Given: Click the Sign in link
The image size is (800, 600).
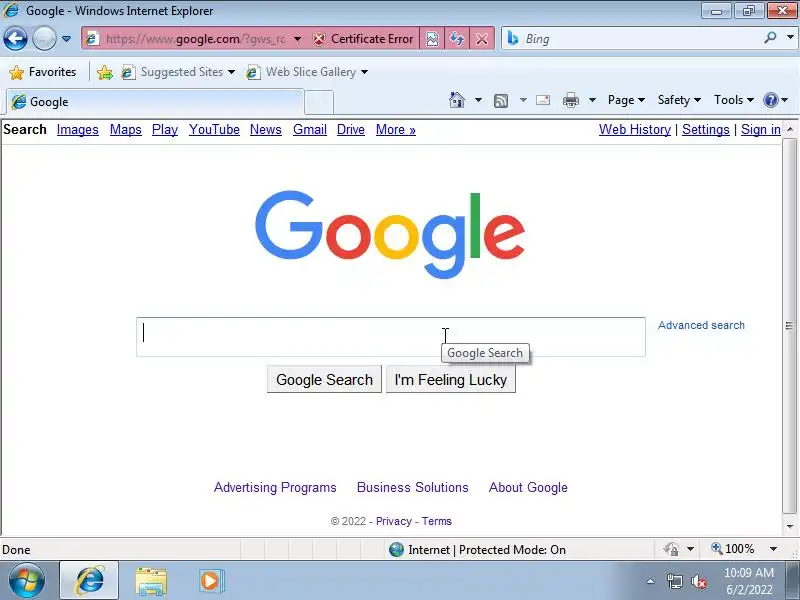Looking at the screenshot, I should [x=761, y=130].
